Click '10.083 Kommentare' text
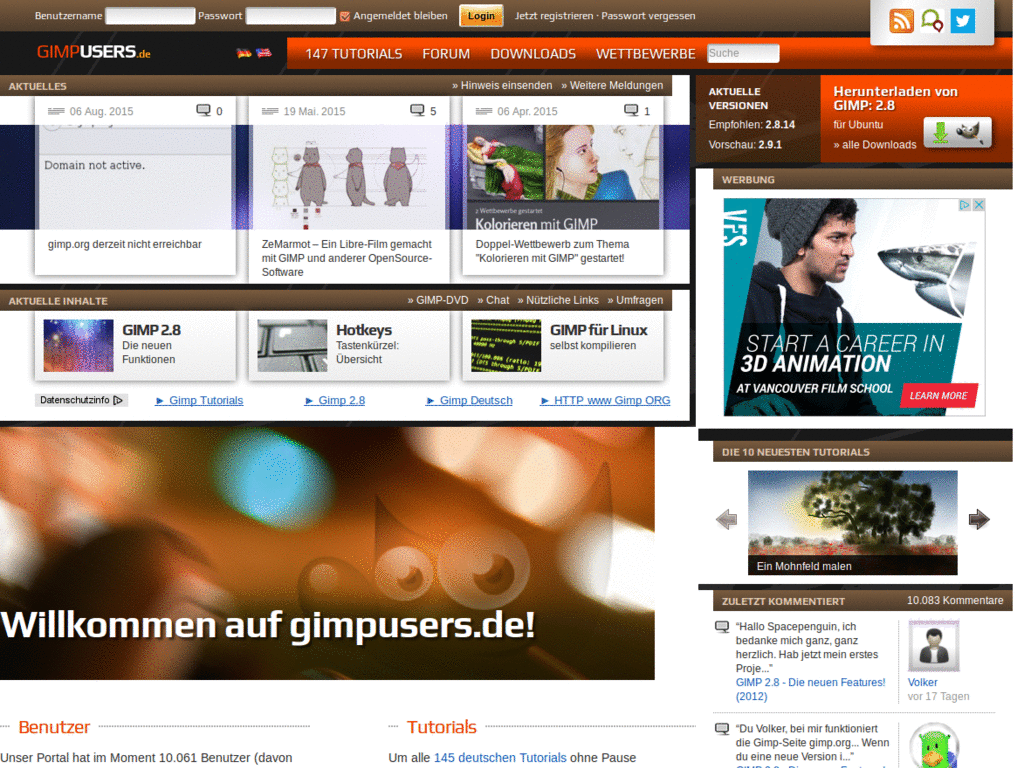The width and height of the screenshot is (1024, 768). click(955, 601)
